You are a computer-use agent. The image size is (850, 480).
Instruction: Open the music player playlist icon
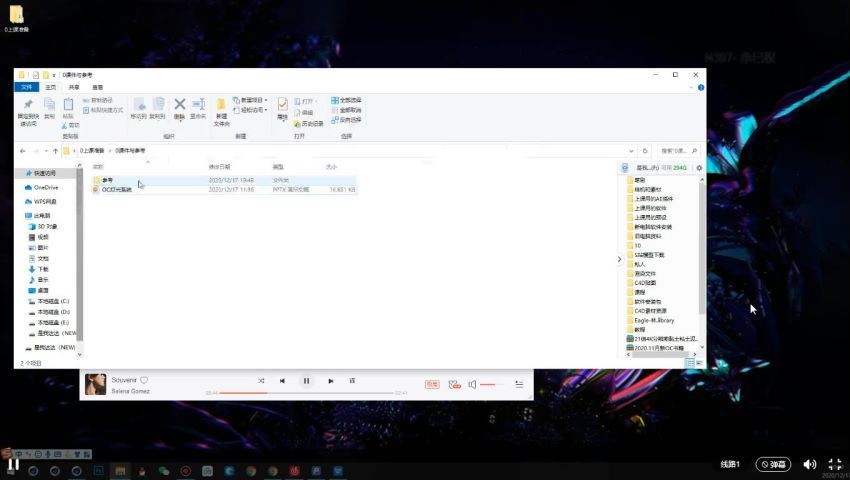click(519, 385)
